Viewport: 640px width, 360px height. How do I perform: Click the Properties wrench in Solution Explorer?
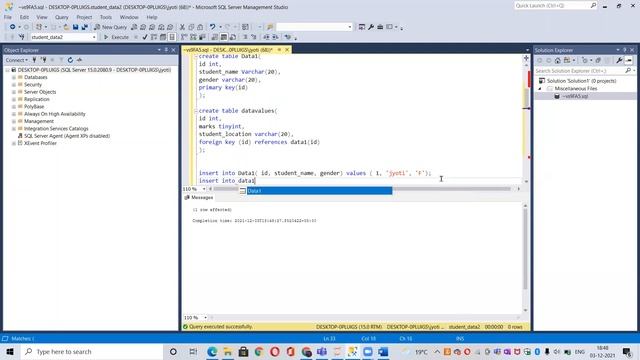619,60
